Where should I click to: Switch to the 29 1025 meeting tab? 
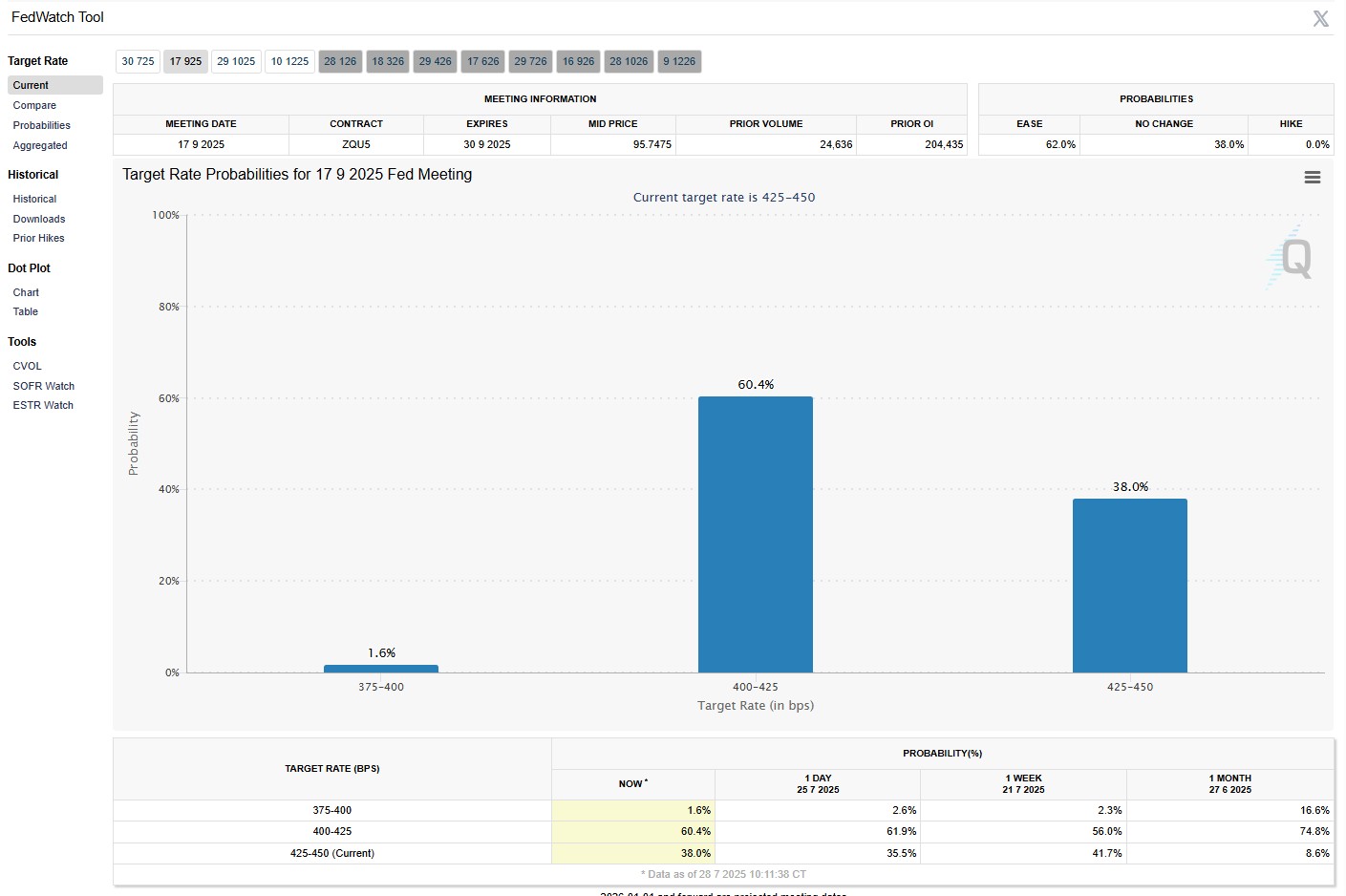pyautogui.click(x=236, y=61)
